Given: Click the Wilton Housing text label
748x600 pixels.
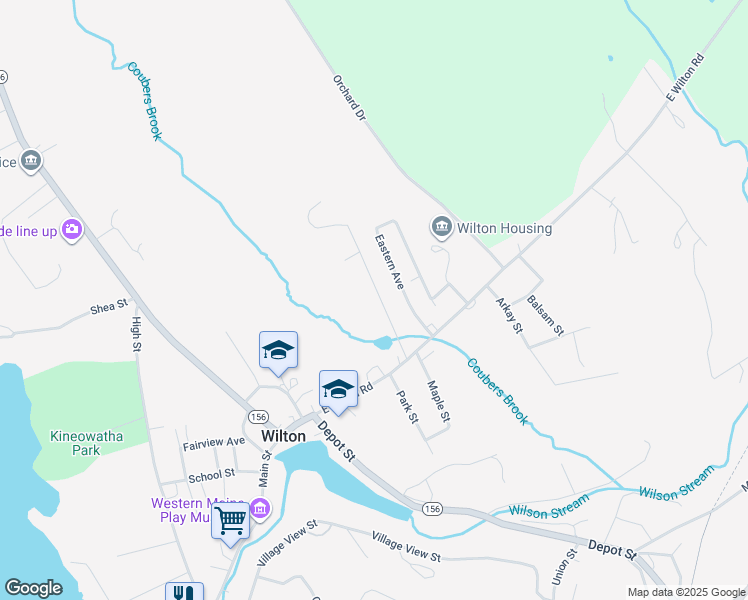Looking at the screenshot, I should pyautogui.click(x=504, y=228).
